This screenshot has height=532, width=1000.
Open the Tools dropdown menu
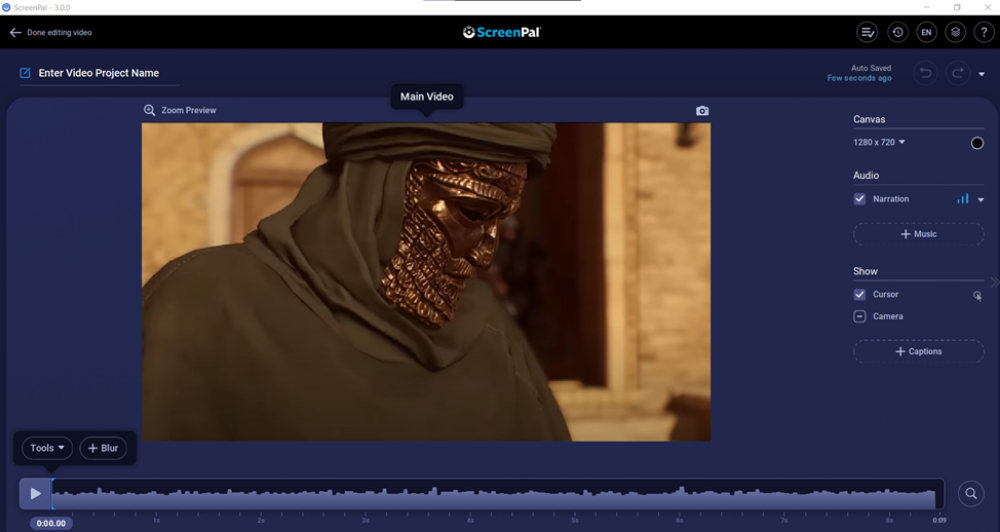[x=47, y=448]
